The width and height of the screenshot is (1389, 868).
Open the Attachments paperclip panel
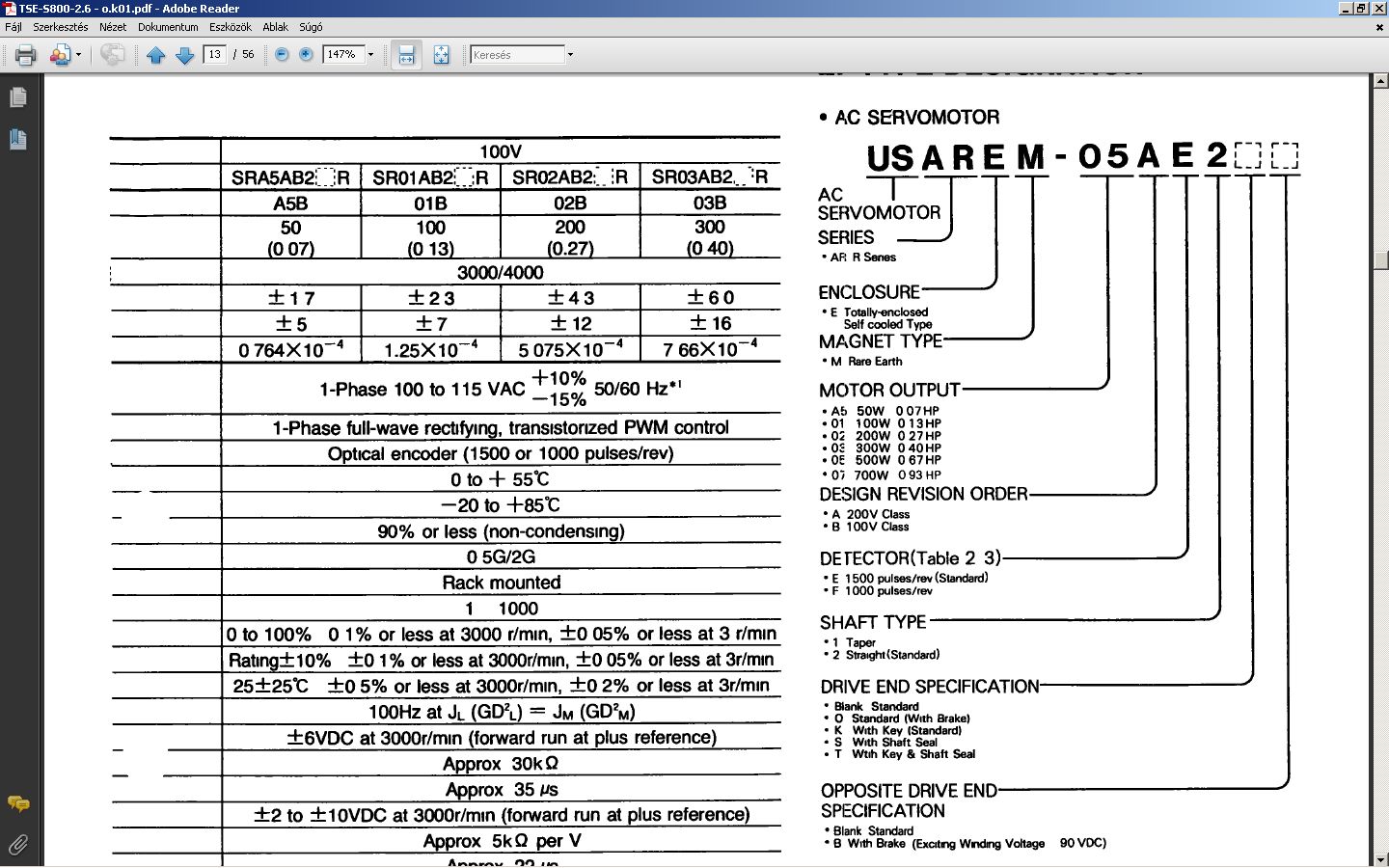point(17,845)
